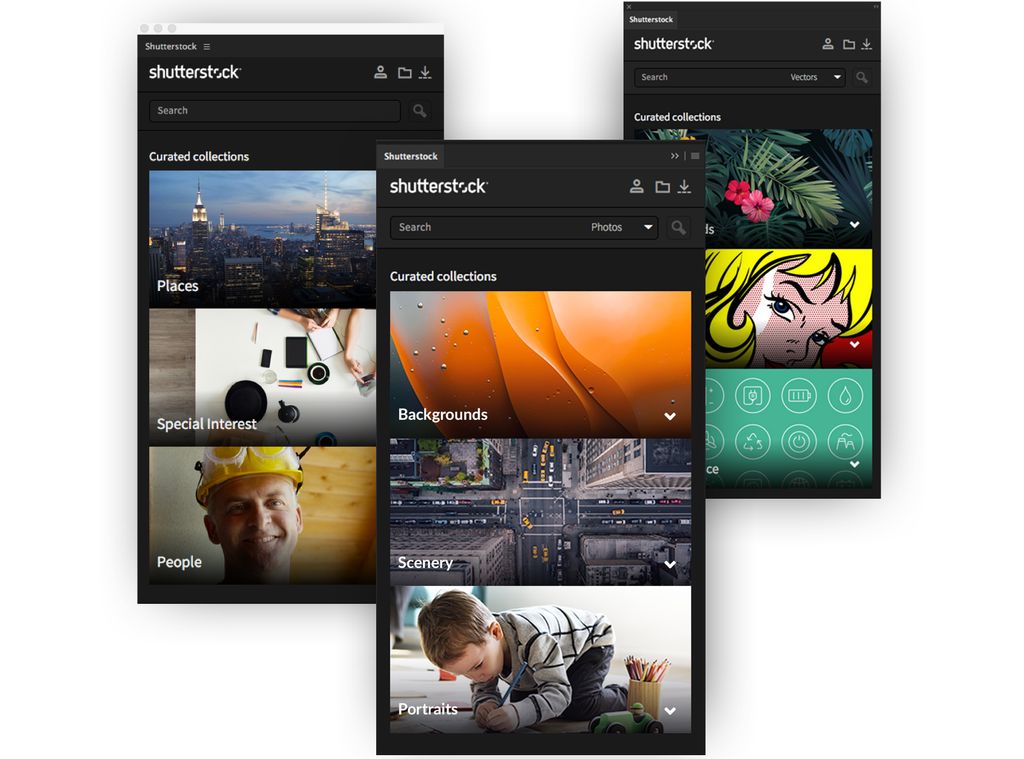
Task: Open the licensed items folder on the Photos panel
Action: tap(662, 186)
